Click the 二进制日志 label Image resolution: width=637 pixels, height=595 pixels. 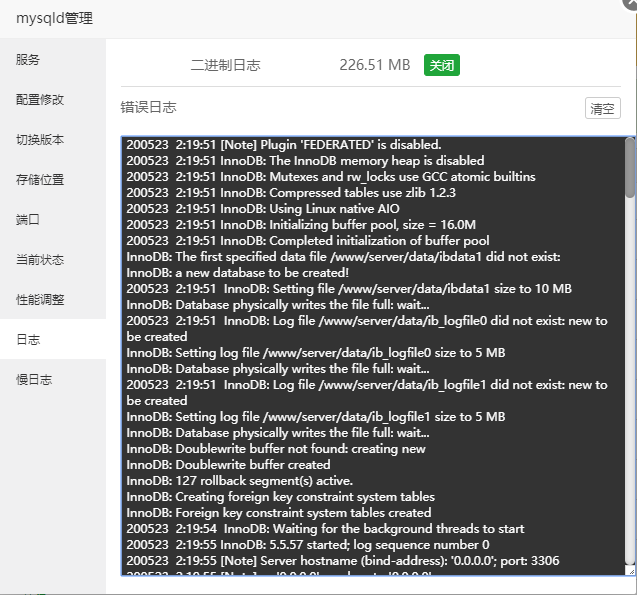225,65
